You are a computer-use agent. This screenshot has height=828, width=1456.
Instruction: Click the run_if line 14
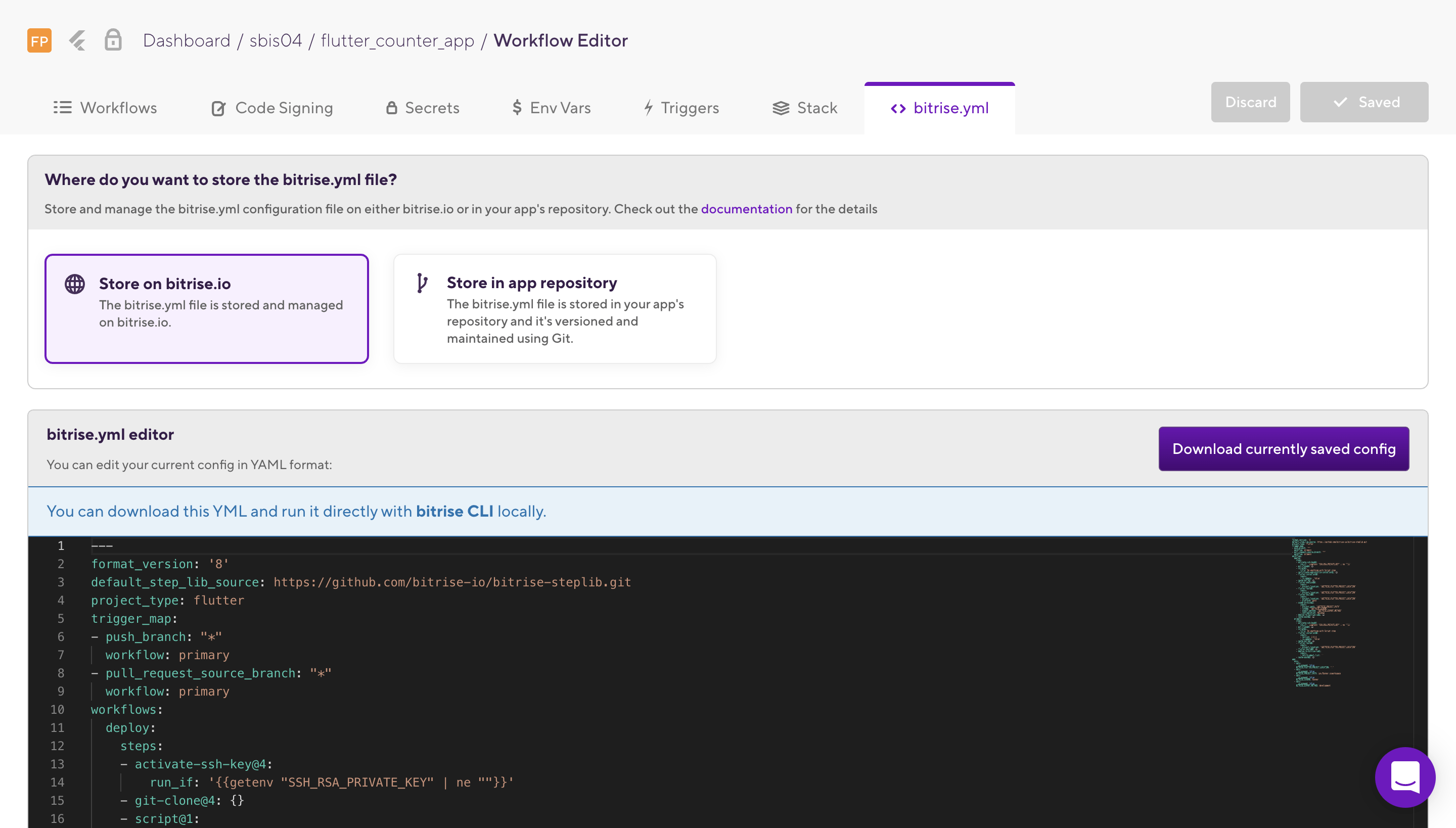tap(332, 782)
